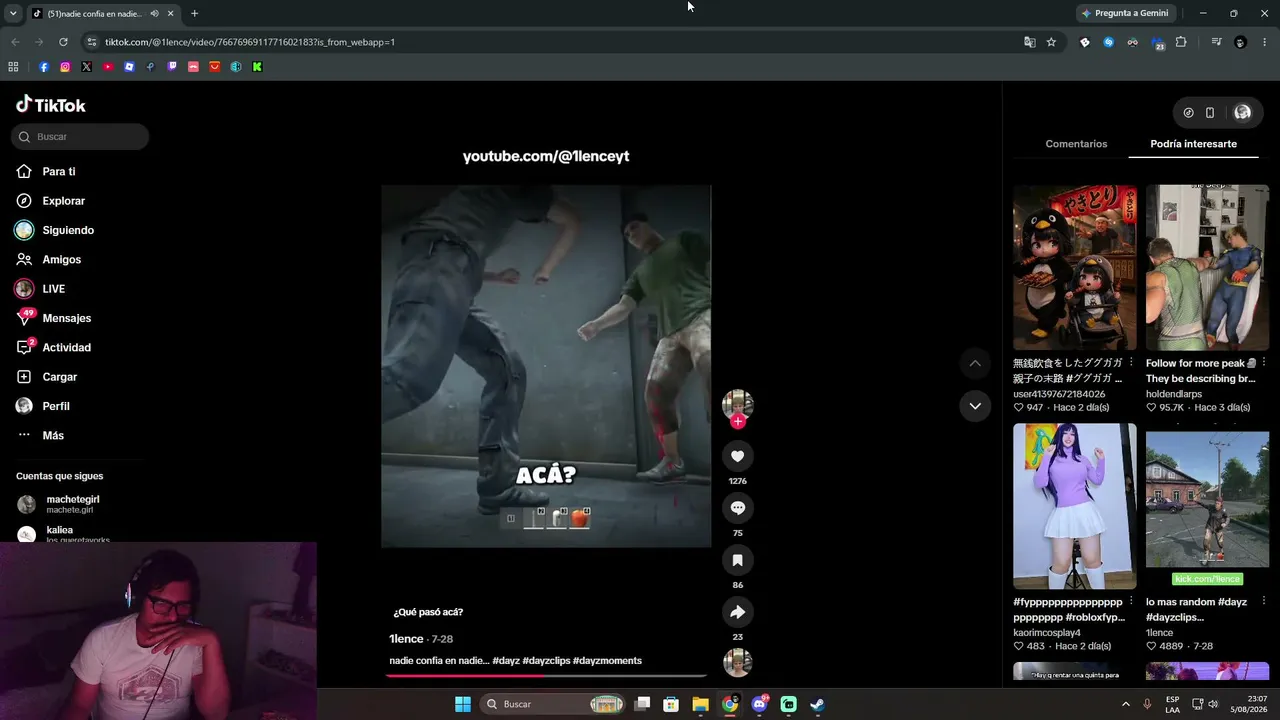Go to next video with down chevron

[975, 406]
